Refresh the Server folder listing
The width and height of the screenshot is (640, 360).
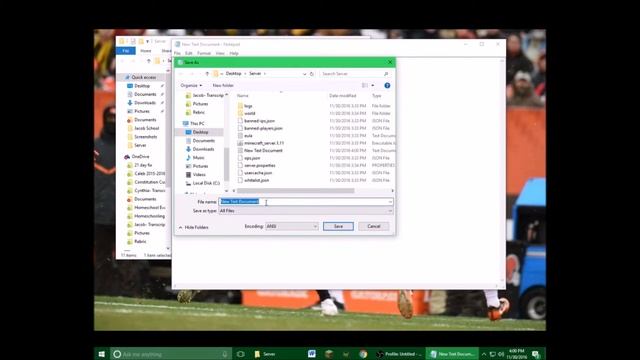point(311,74)
